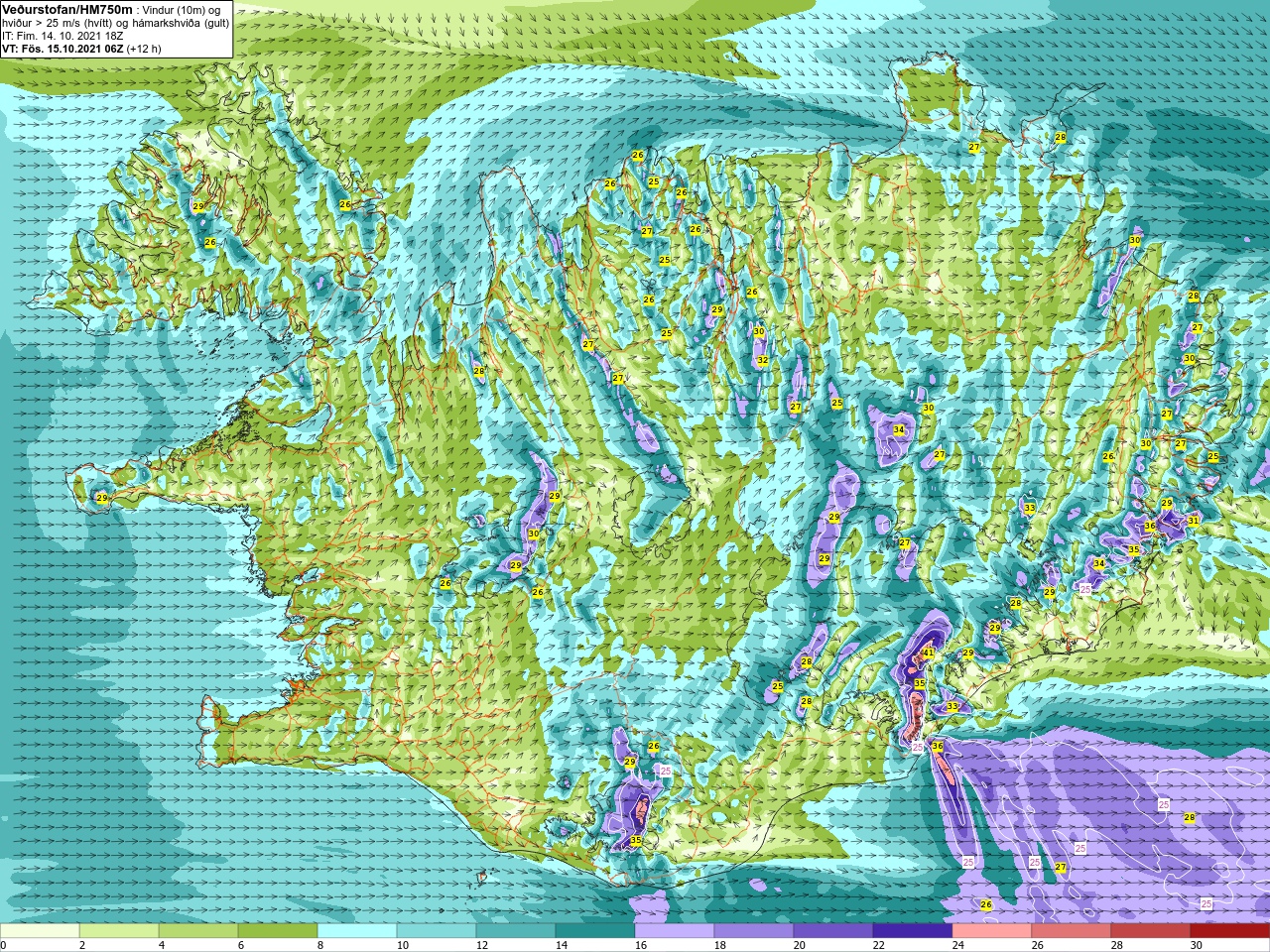Click the 'Veðurstofan/HM750m' title text

click(67, 9)
